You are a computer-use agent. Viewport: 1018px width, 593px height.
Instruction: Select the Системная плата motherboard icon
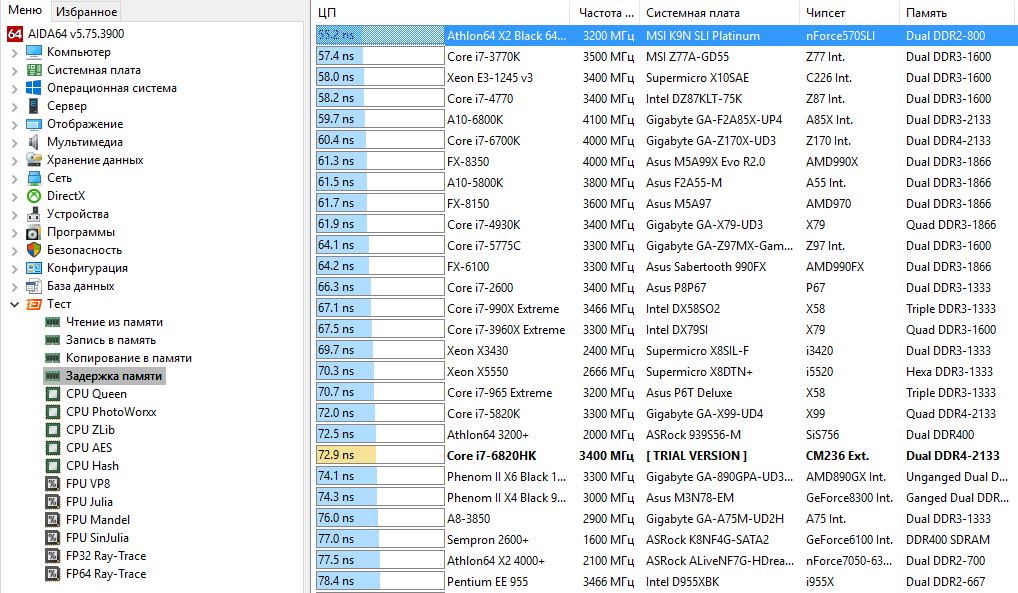point(34,70)
